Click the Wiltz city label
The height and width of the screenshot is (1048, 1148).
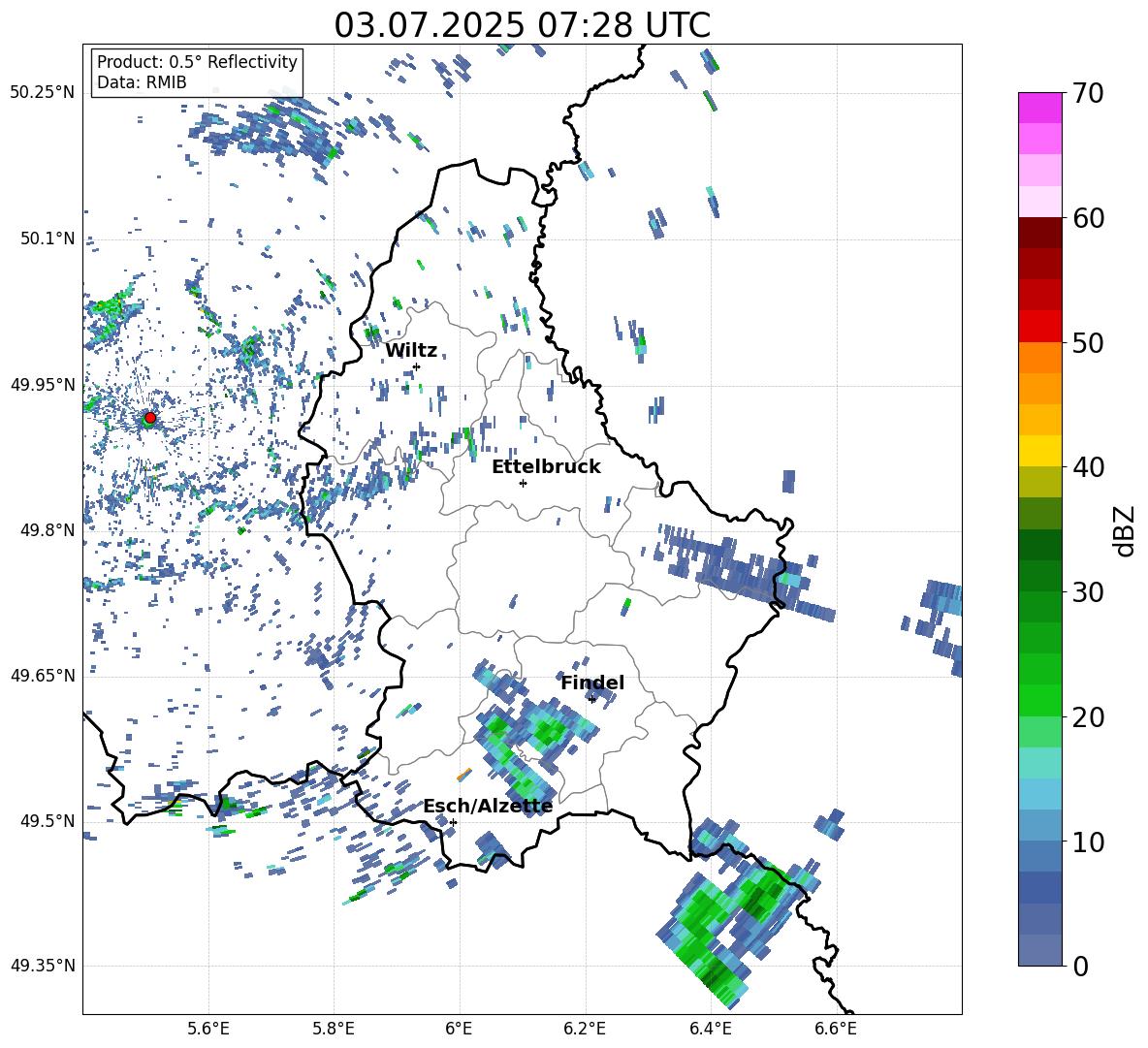[x=411, y=350]
